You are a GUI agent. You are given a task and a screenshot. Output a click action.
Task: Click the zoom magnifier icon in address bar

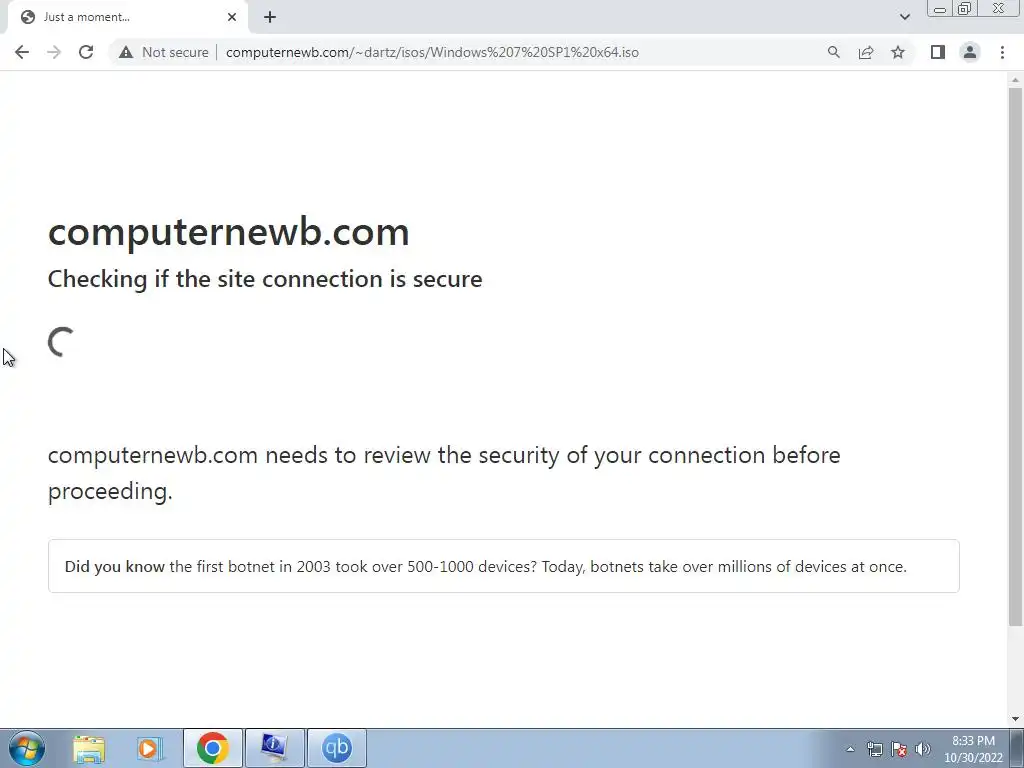[x=833, y=52]
